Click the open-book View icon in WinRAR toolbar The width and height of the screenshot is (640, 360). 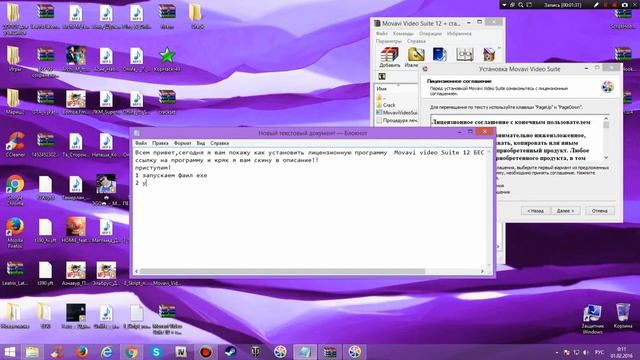(464, 54)
